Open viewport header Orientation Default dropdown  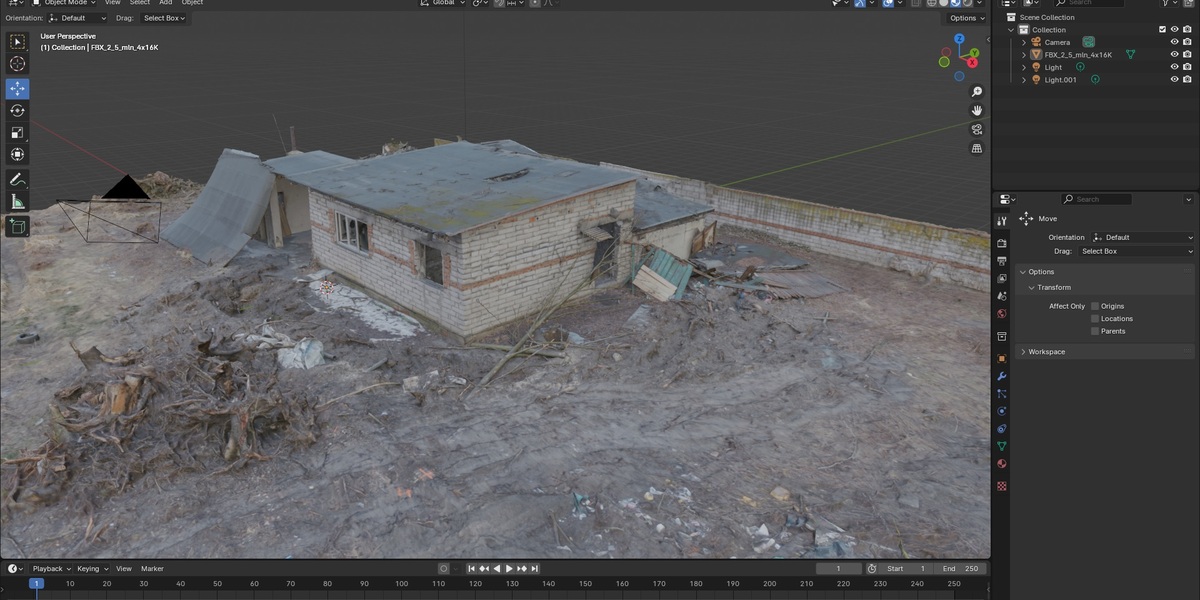tap(78, 18)
